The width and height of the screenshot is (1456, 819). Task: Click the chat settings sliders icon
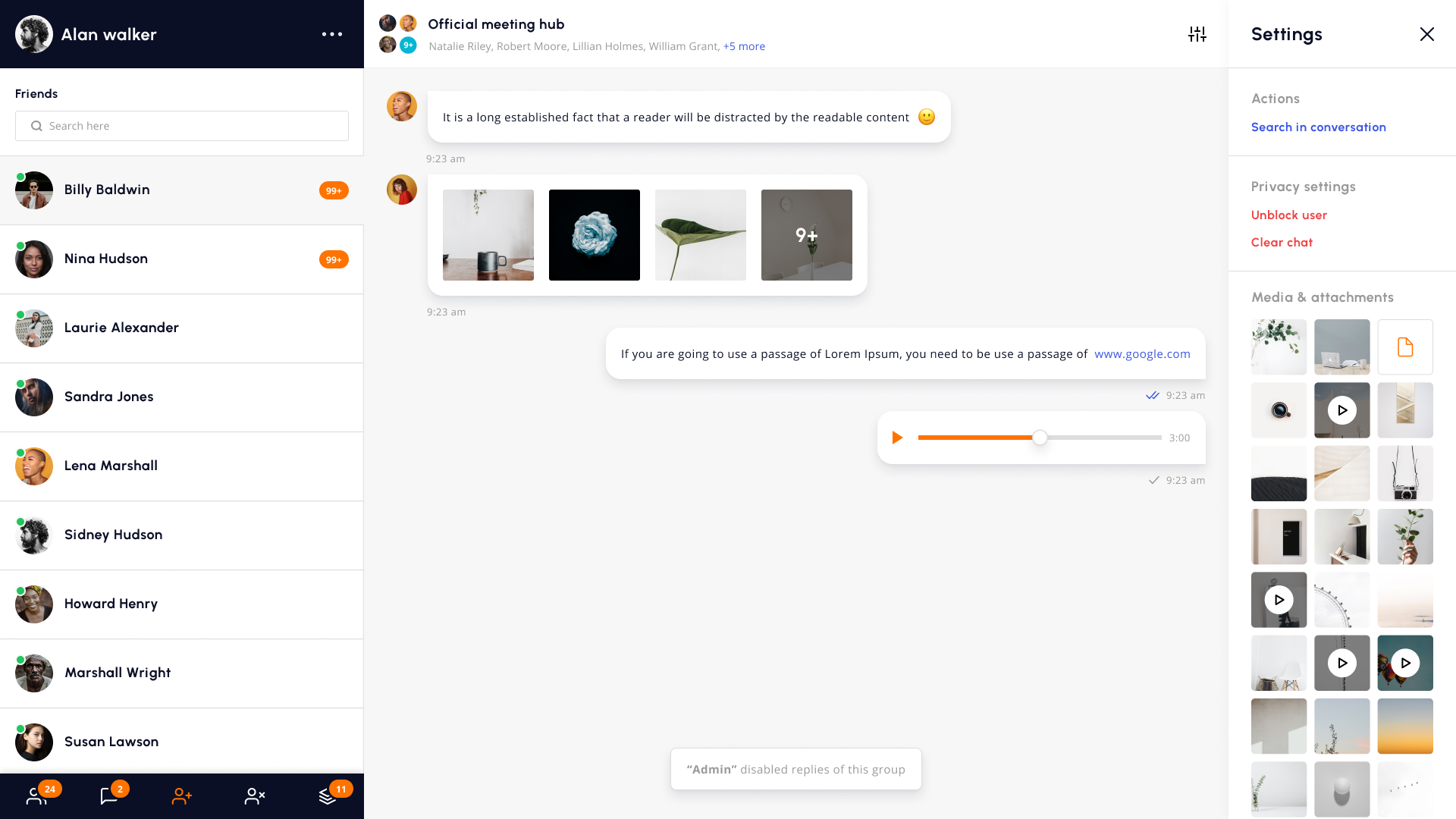[1197, 34]
